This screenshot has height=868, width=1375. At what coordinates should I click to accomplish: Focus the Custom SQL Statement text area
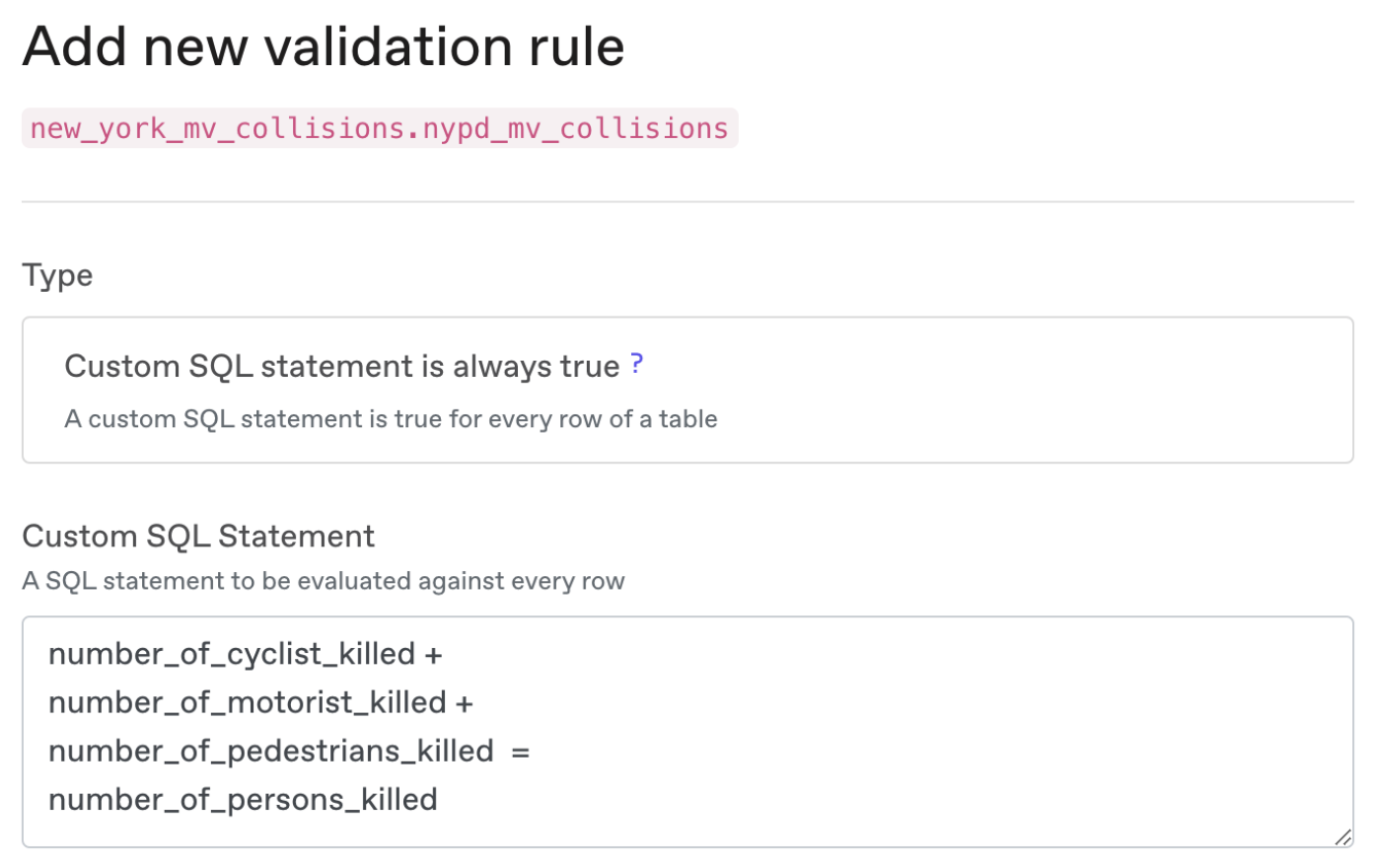(687, 732)
